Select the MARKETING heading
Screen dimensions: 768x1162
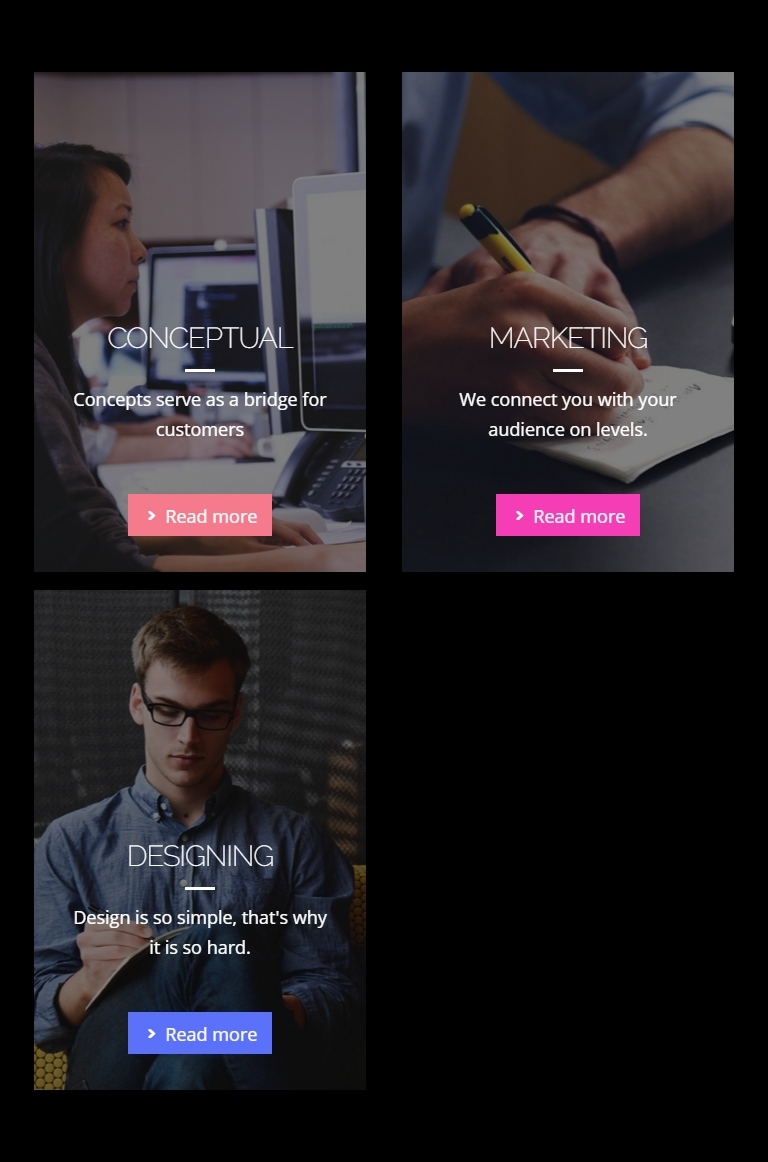click(x=568, y=338)
